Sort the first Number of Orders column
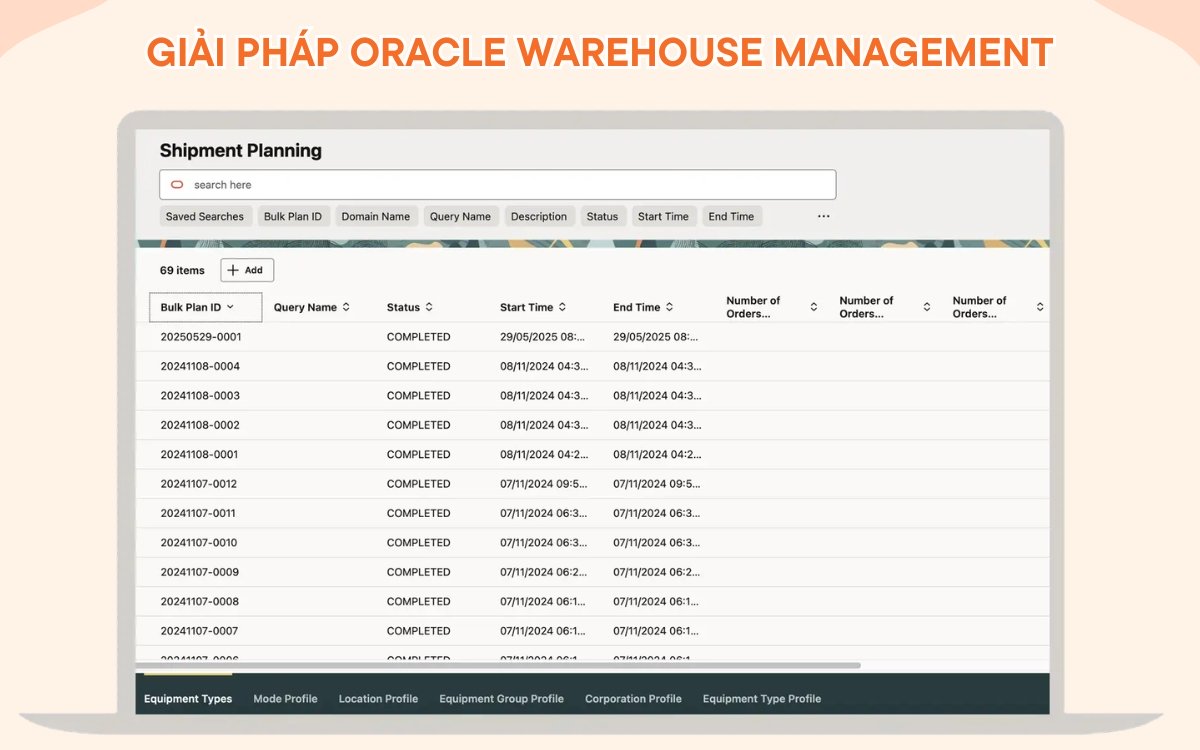The height and width of the screenshot is (750, 1200). [813, 307]
